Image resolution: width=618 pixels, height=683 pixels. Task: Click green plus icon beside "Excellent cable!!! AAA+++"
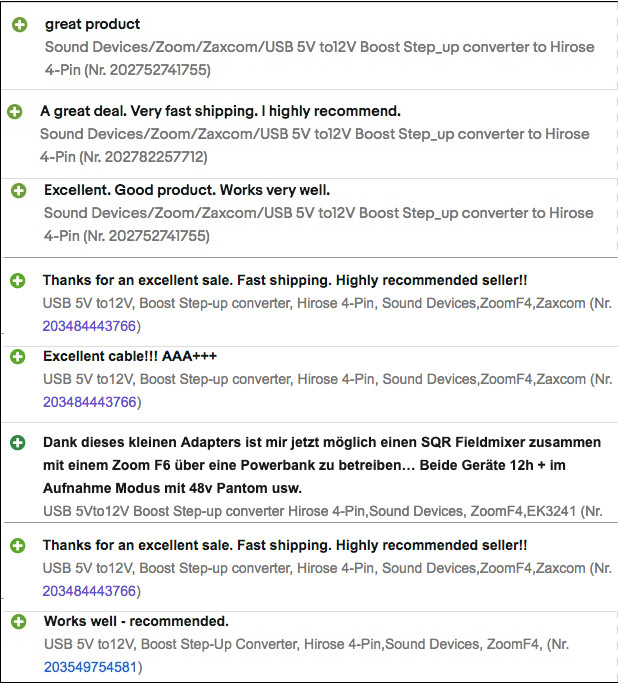coord(18,357)
